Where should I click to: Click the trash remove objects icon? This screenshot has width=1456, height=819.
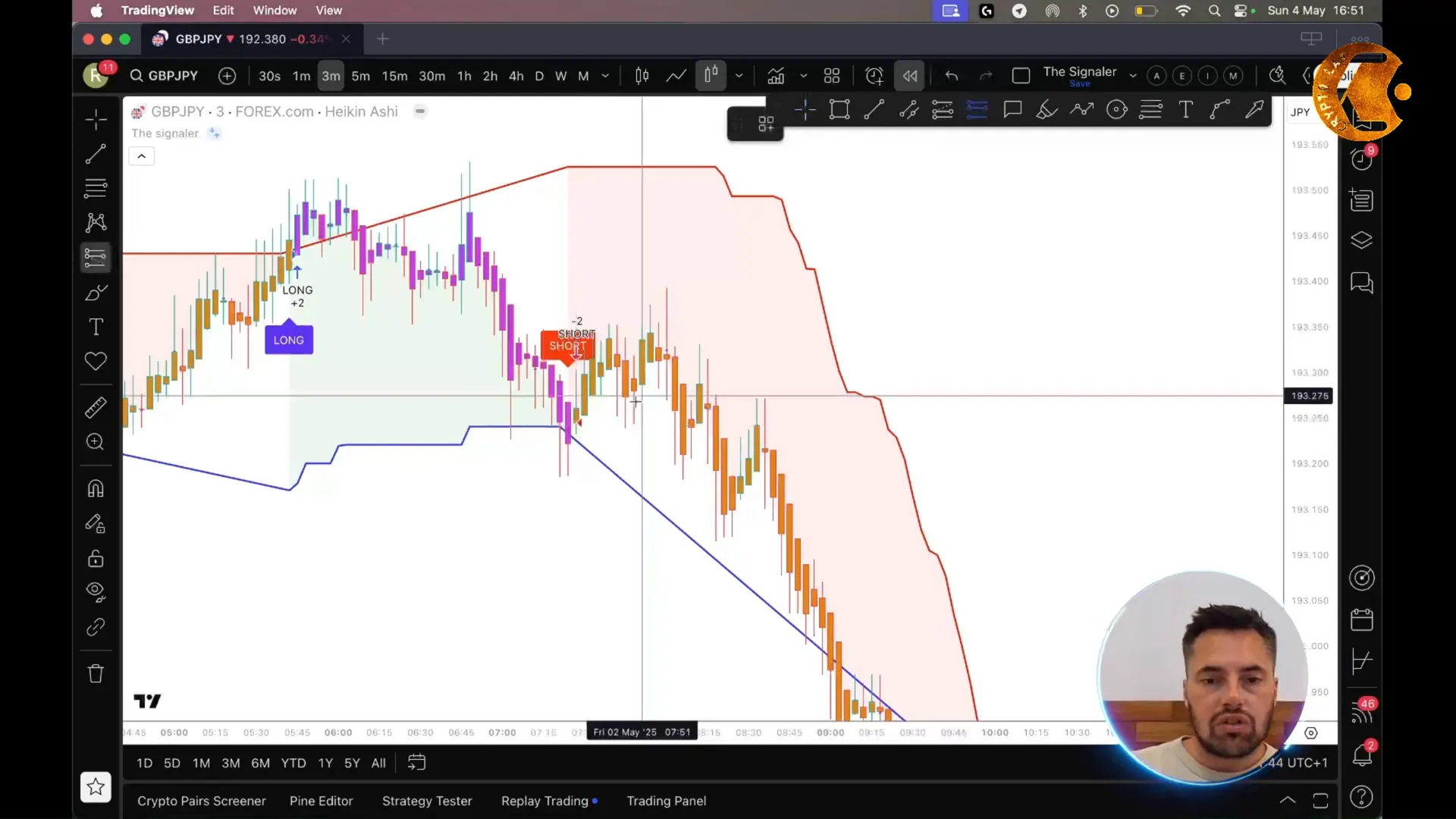coord(96,673)
